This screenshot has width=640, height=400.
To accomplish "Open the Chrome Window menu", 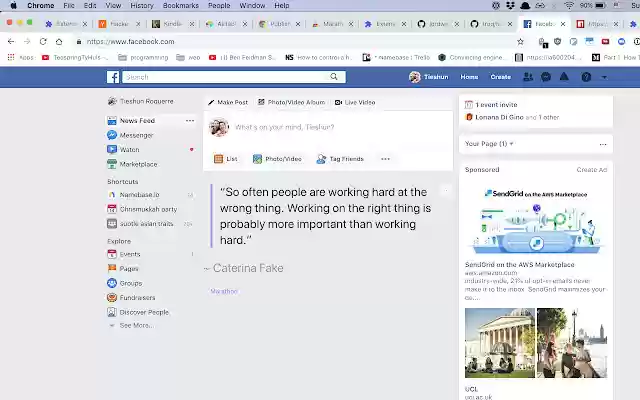I will point(252,6).
